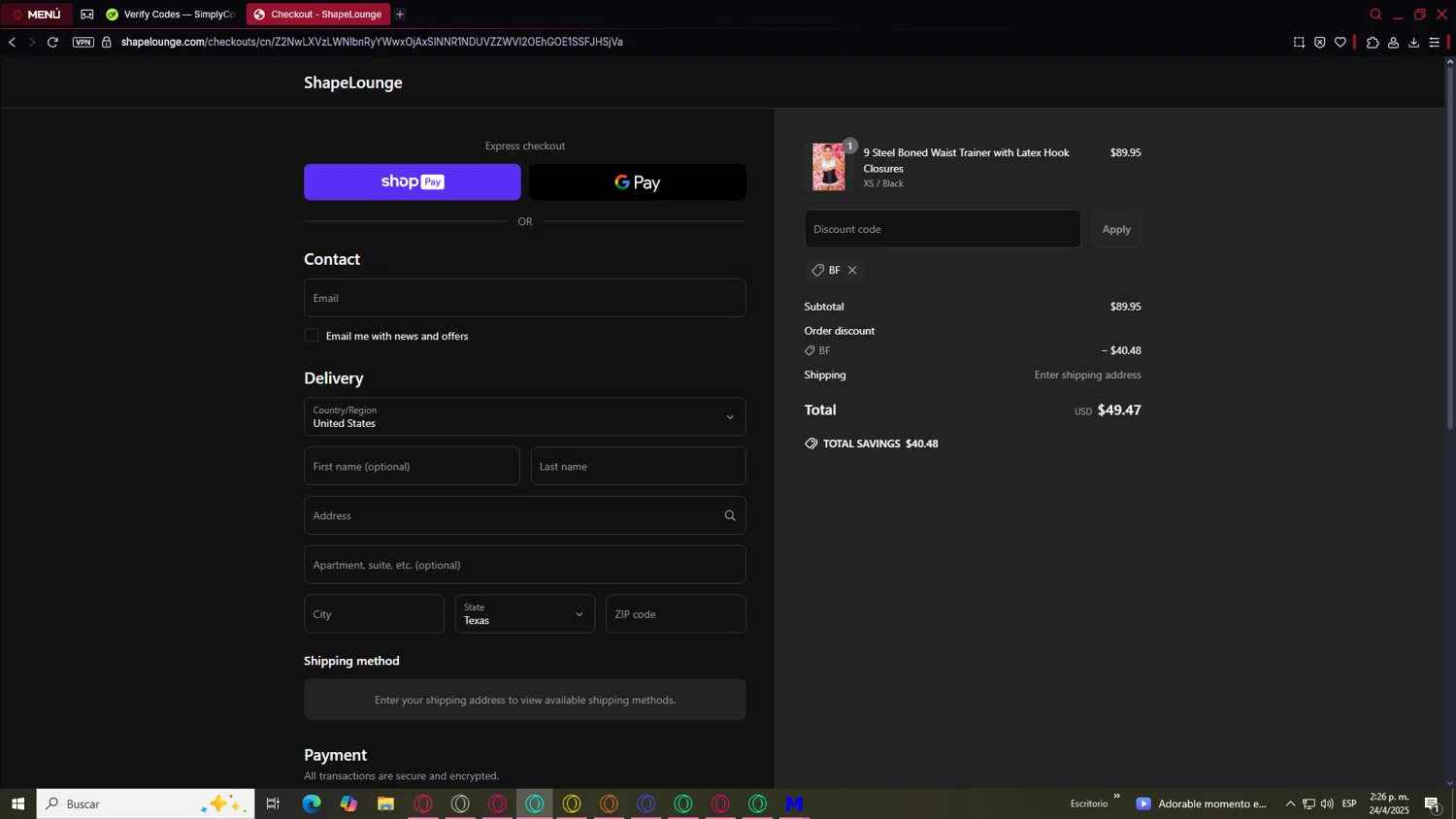Open a new tab with plus button
This screenshot has height=819, width=1456.
pyautogui.click(x=400, y=15)
